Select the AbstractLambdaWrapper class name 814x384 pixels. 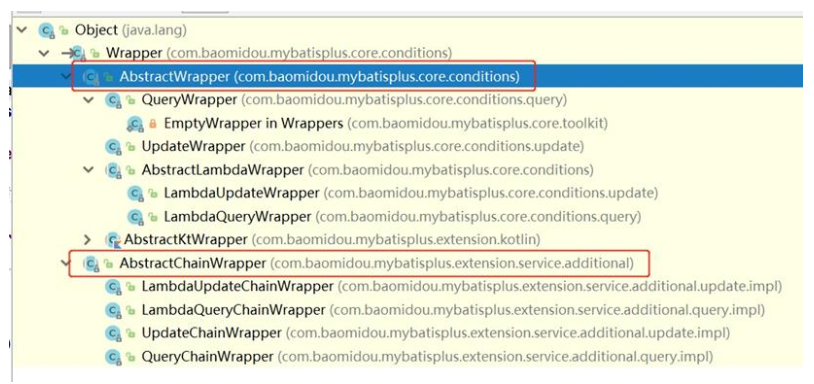point(222,170)
